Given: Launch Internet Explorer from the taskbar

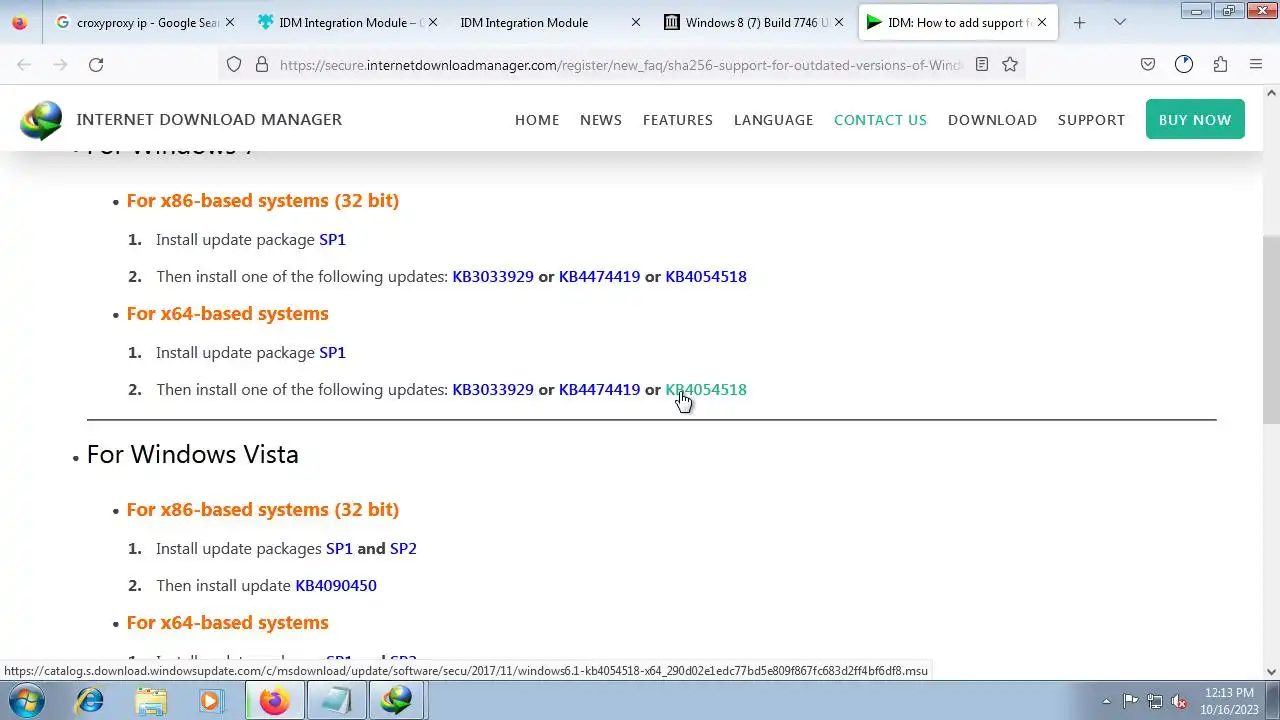Looking at the screenshot, I should 89,701.
